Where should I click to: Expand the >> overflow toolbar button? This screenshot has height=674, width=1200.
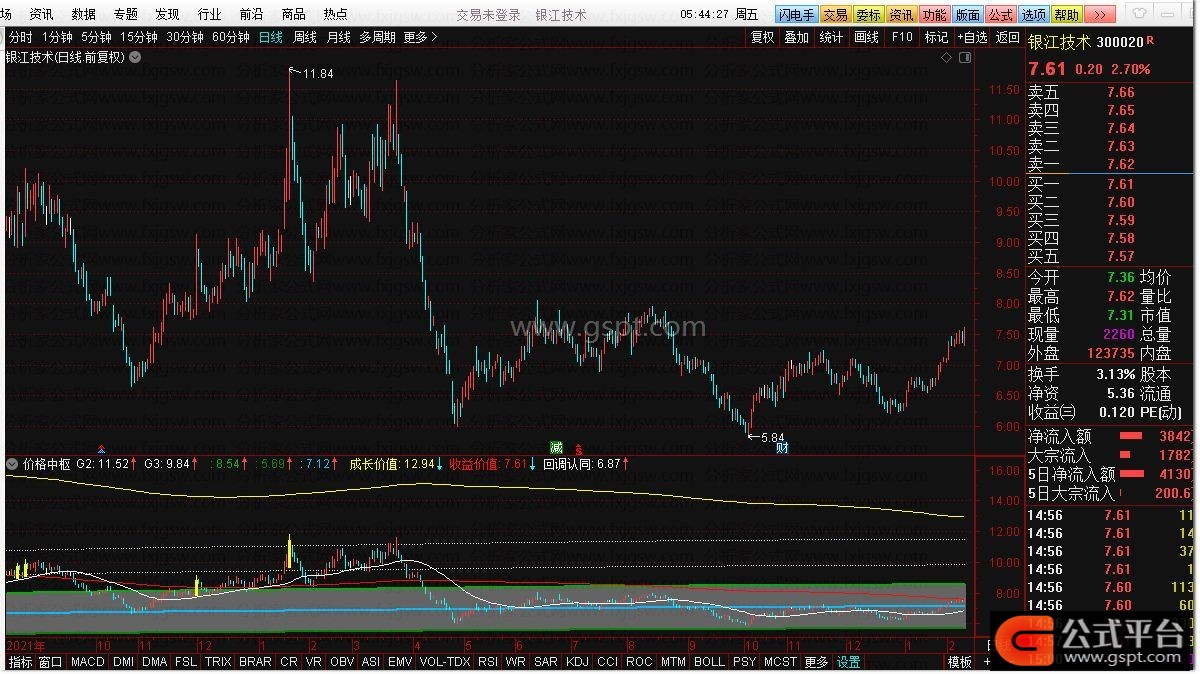pyautogui.click(x=1098, y=15)
